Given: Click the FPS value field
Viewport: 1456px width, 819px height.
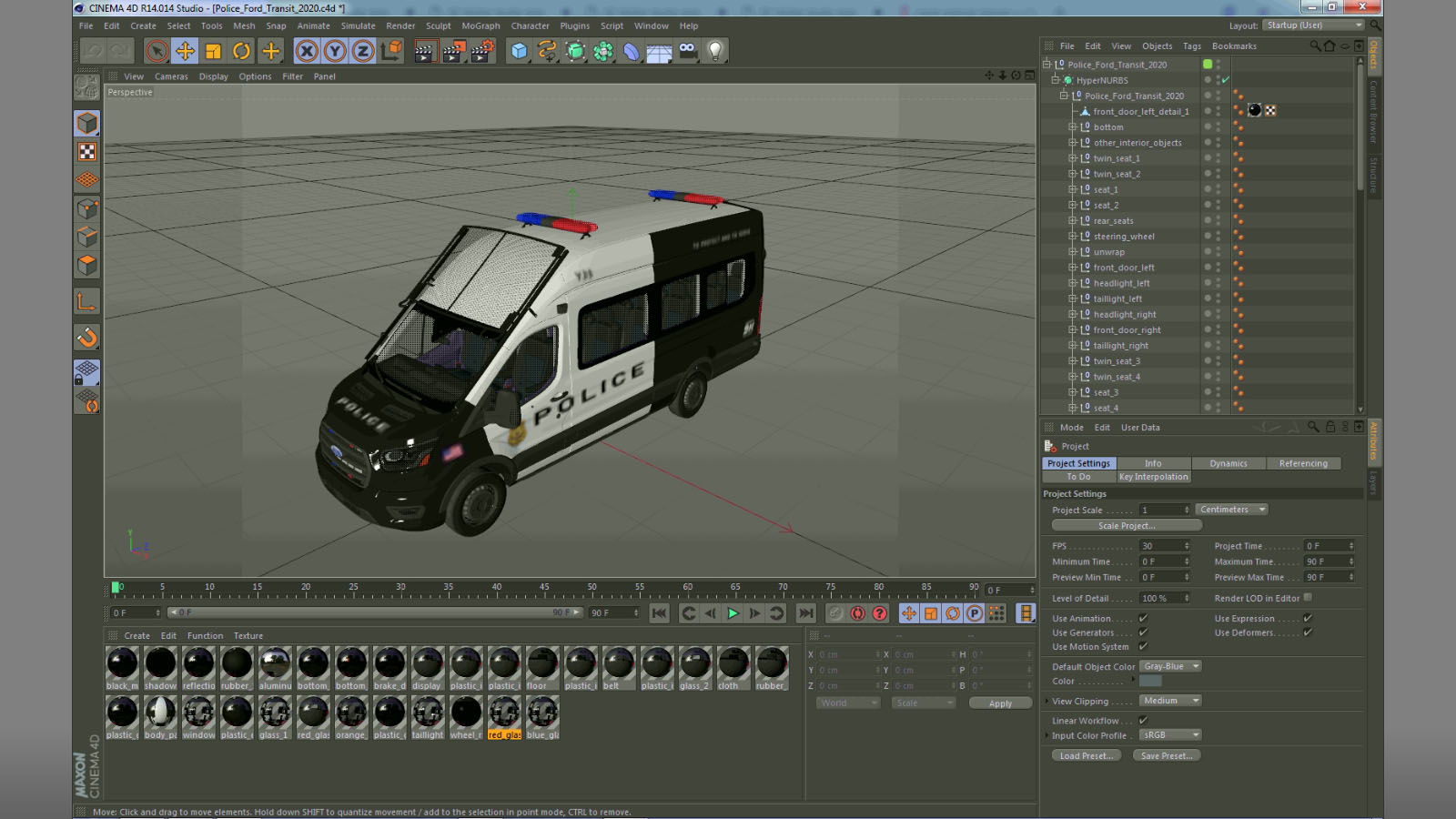Looking at the screenshot, I should (1165, 546).
